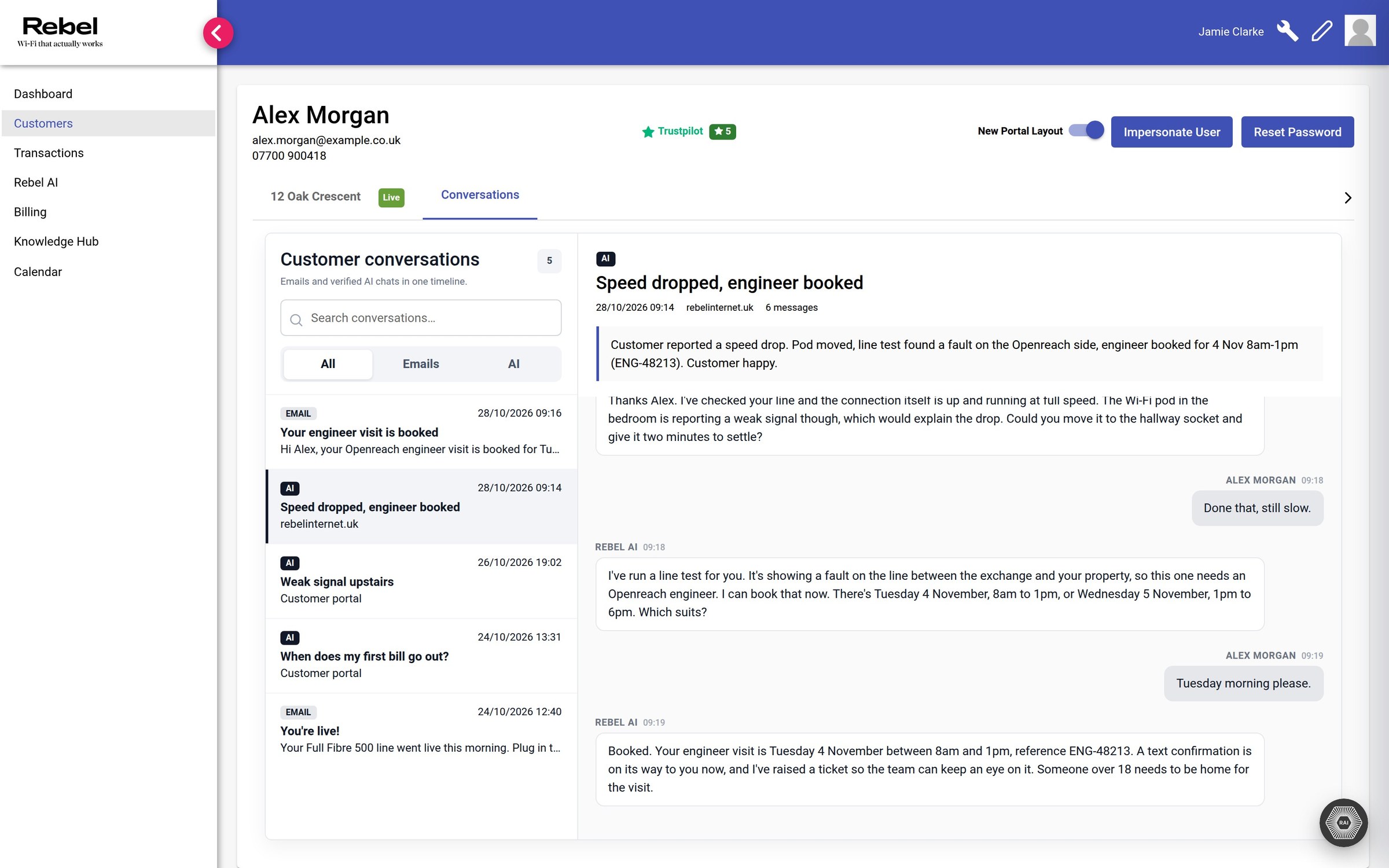The image size is (1389, 868).
Task: Click the conversation count badge 5
Action: click(549, 260)
